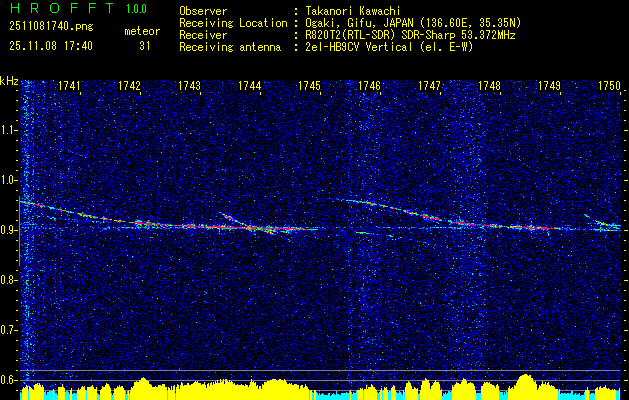
Task: Click frequency axis label 1.0
Action: click(x=9, y=180)
